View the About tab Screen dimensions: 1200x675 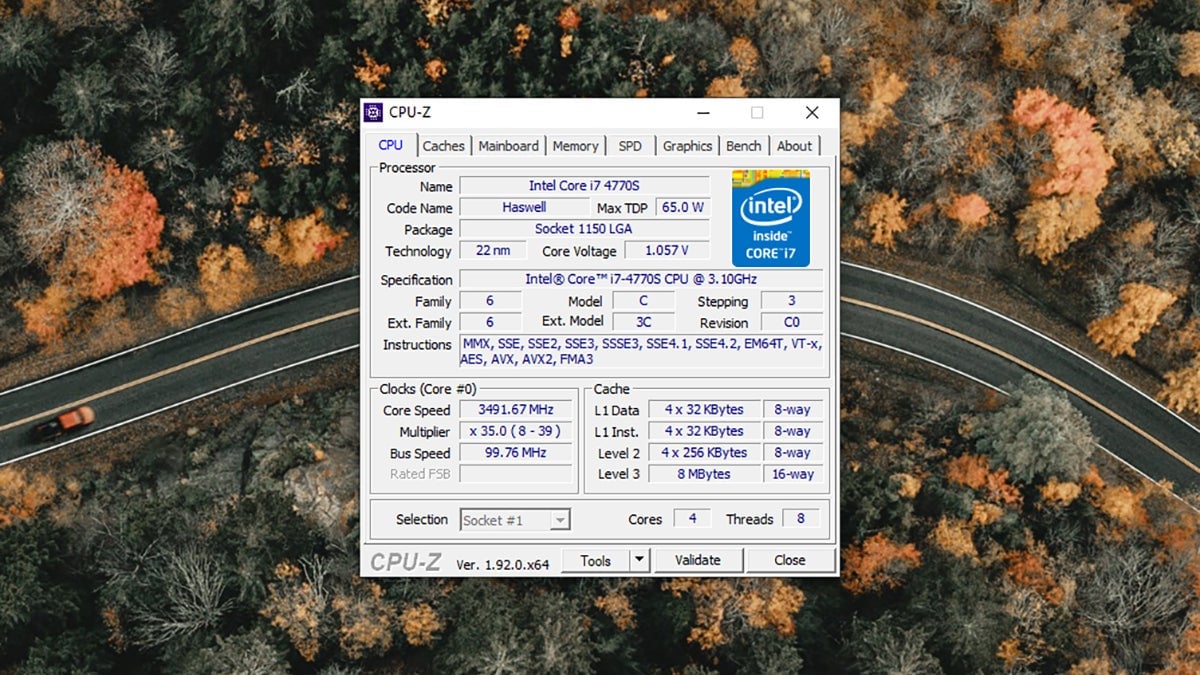(x=794, y=146)
